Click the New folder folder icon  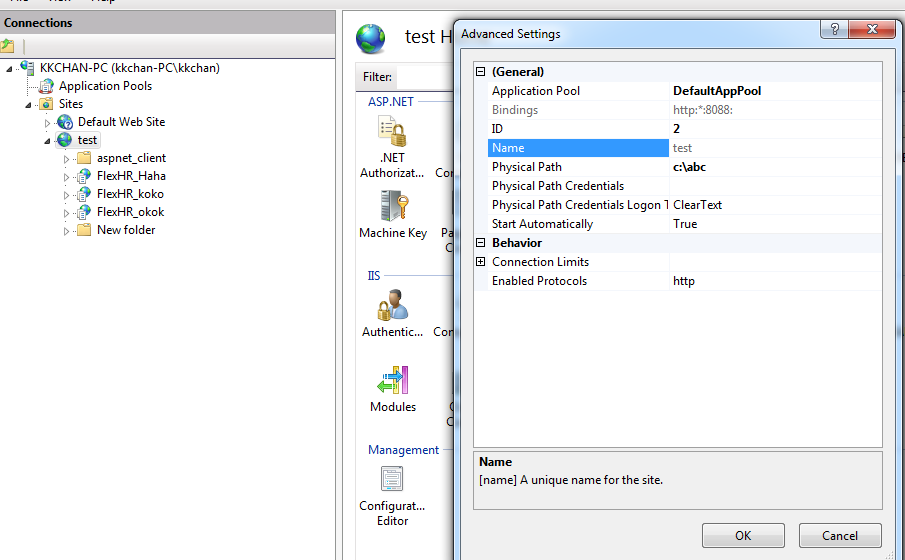point(84,230)
